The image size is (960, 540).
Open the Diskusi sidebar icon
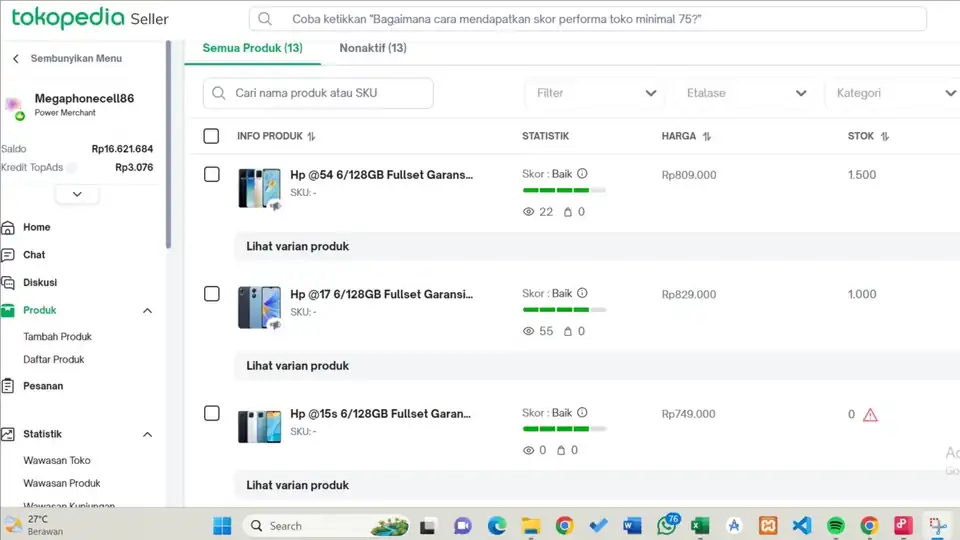(x=8, y=283)
